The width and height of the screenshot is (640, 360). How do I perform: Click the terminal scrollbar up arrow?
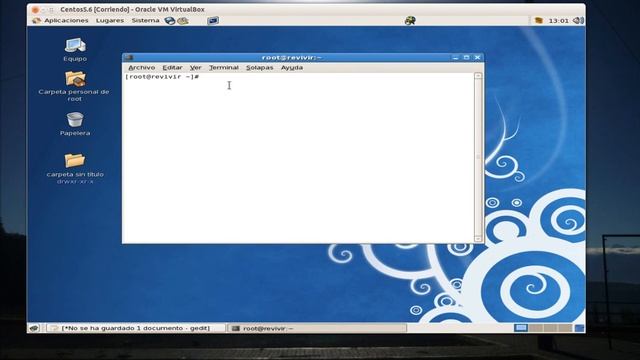coord(478,76)
